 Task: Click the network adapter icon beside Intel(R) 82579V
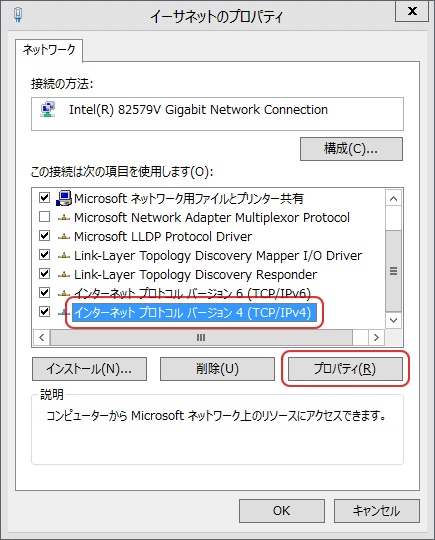pos(48,110)
